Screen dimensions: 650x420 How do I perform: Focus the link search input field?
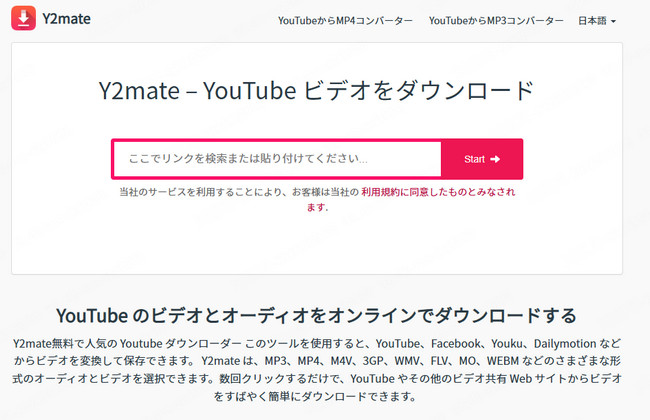277,159
